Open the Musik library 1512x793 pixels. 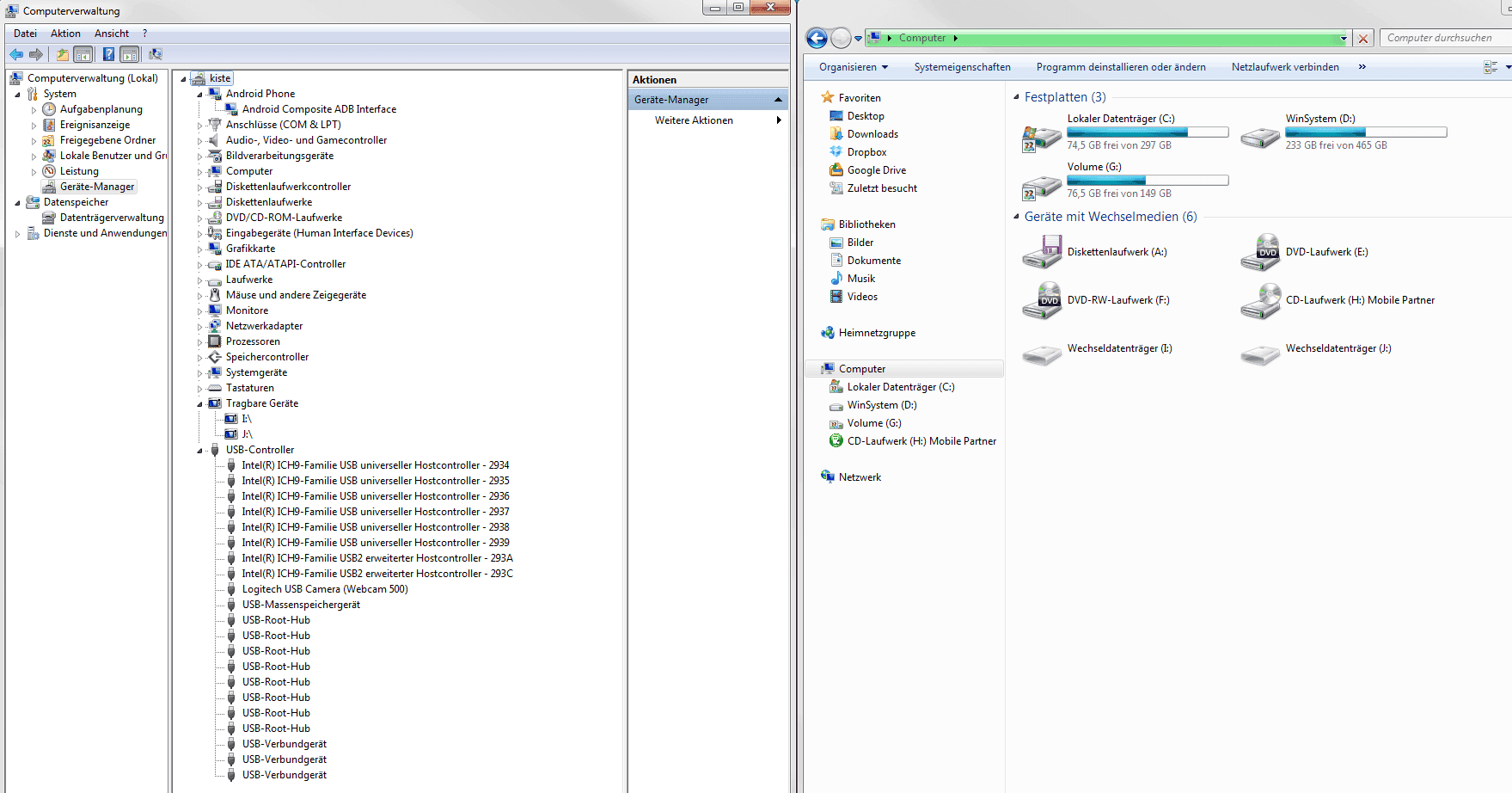[861, 279]
